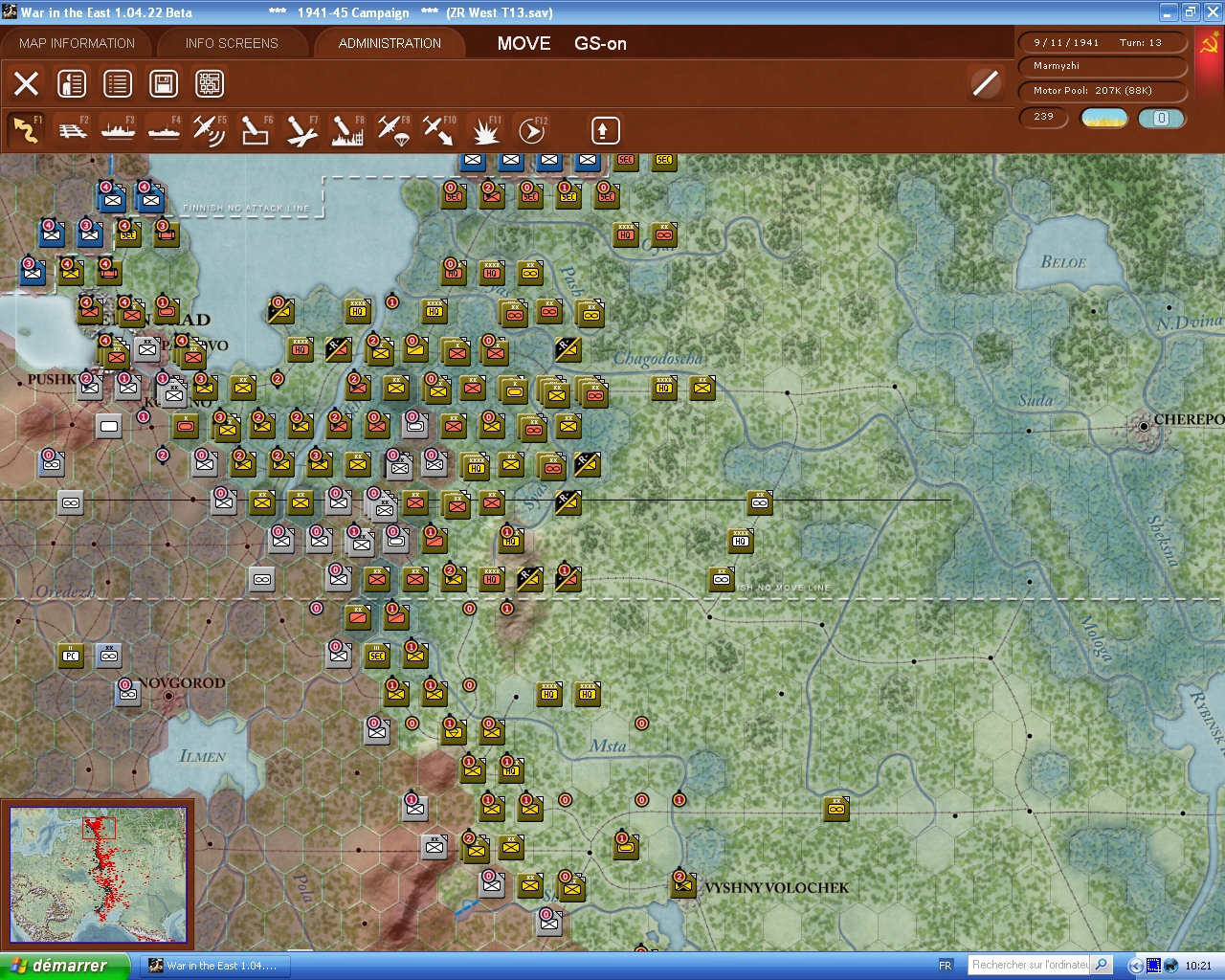Viewport: 1225px width, 980px height.
Task: Select the F1 move mode
Action: coord(27,130)
